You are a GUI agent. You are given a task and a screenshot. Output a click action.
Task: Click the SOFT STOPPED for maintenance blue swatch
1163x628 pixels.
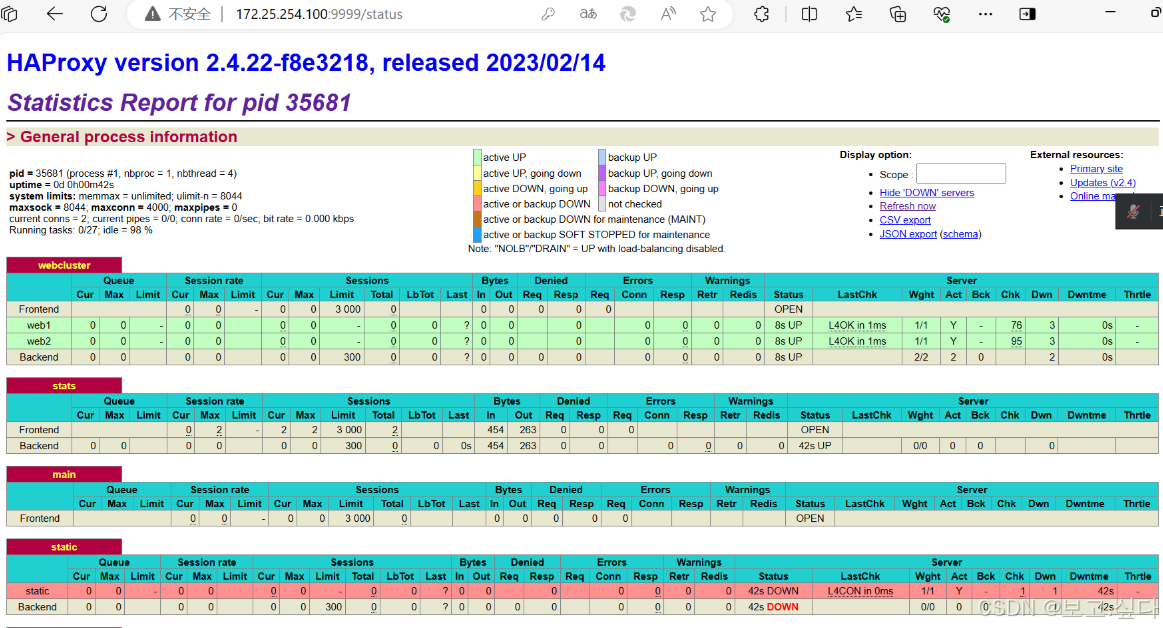pos(477,234)
